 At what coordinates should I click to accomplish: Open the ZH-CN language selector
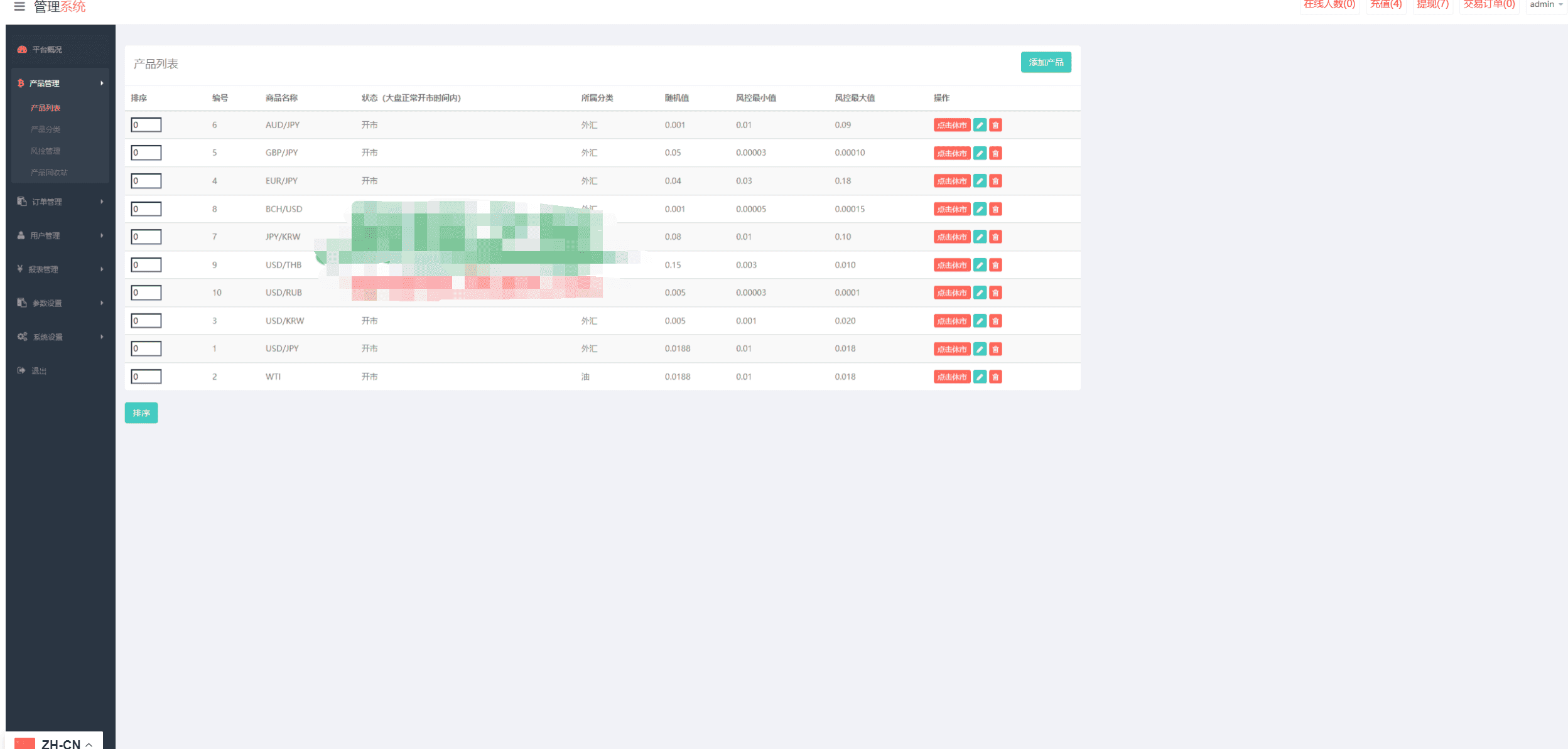[x=54, y=743]
